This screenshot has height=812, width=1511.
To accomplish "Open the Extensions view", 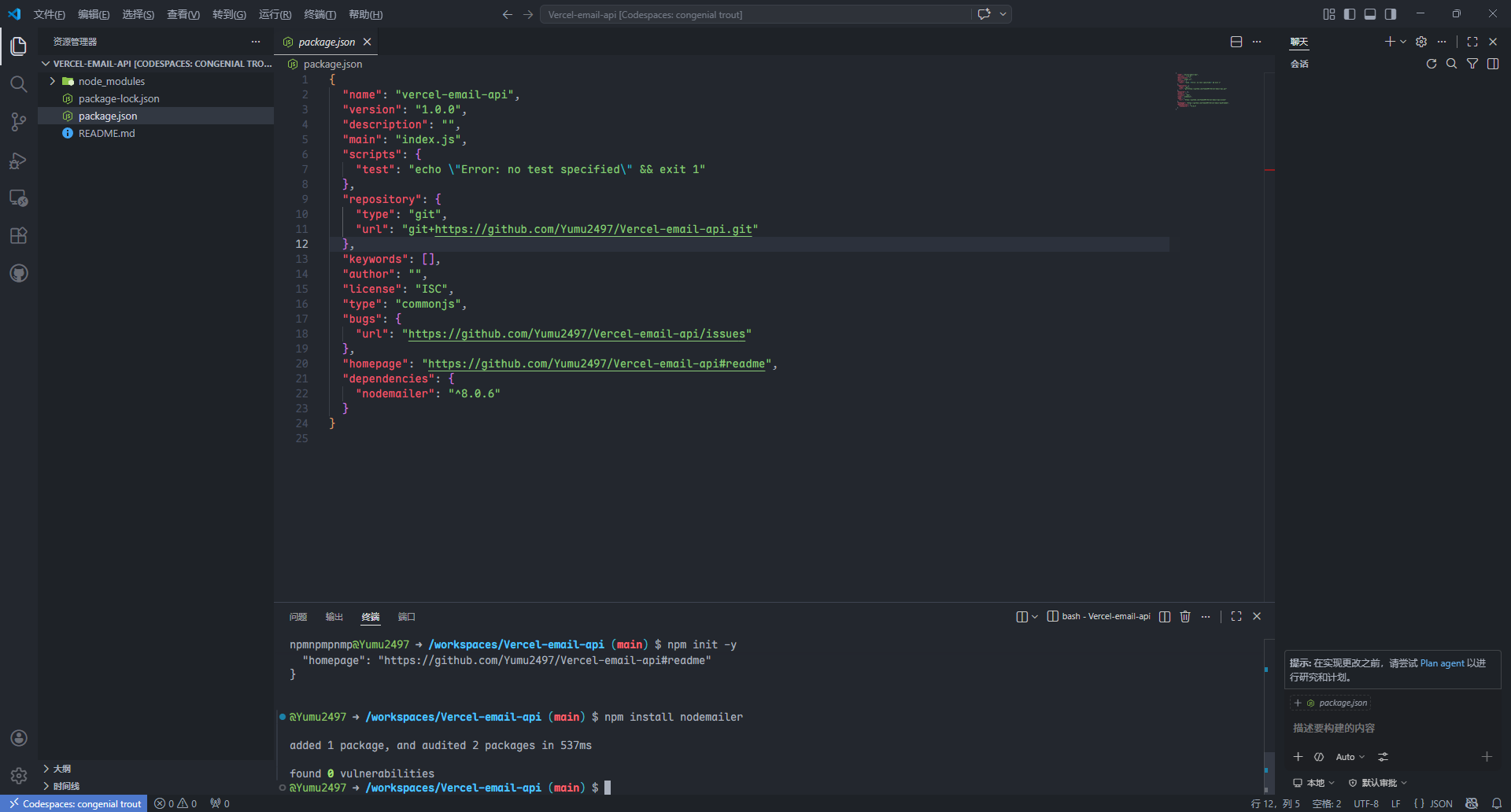I will coord(19,235).
